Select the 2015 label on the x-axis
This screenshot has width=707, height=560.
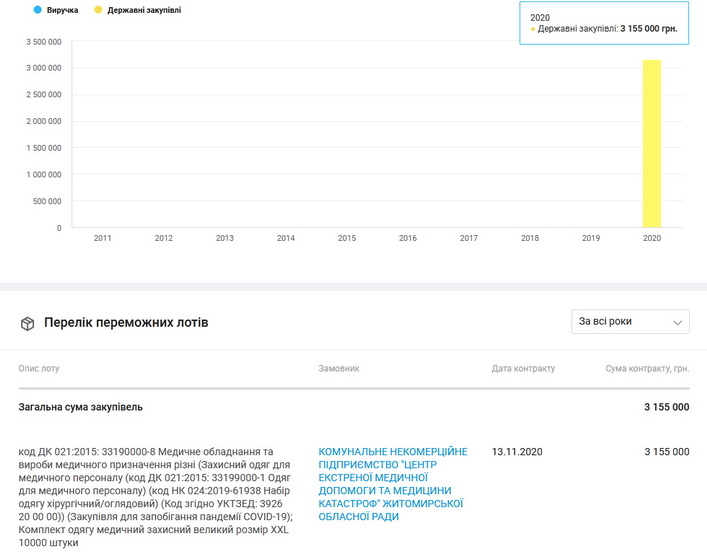(347, 238)
